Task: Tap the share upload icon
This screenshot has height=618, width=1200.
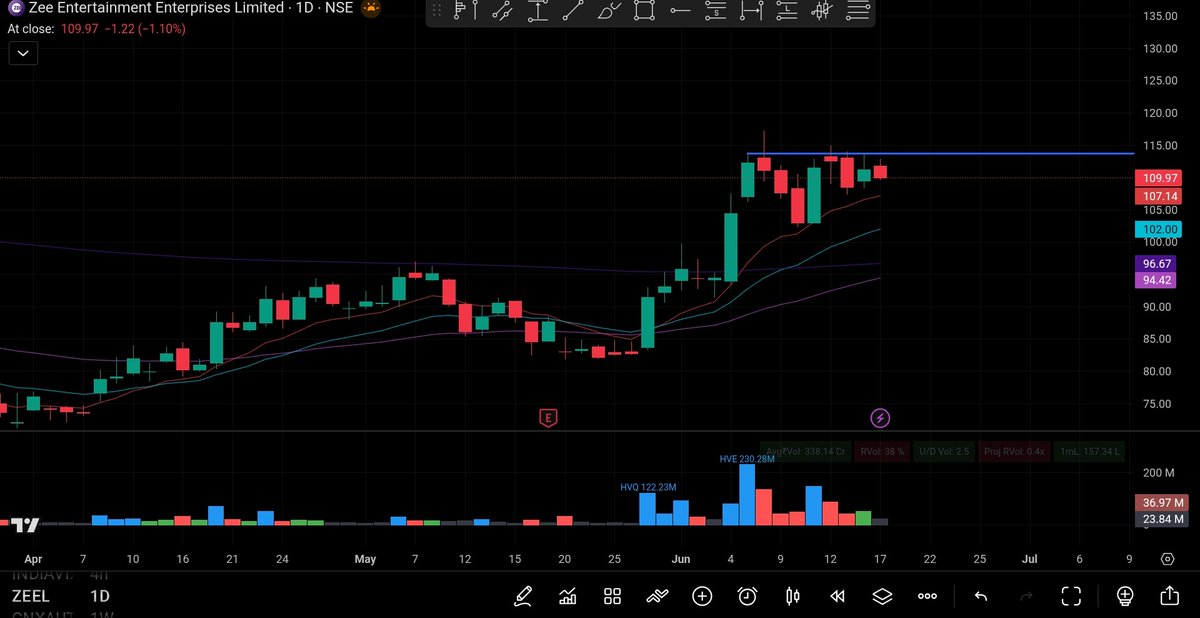Action: click(x=1169, y=596)
